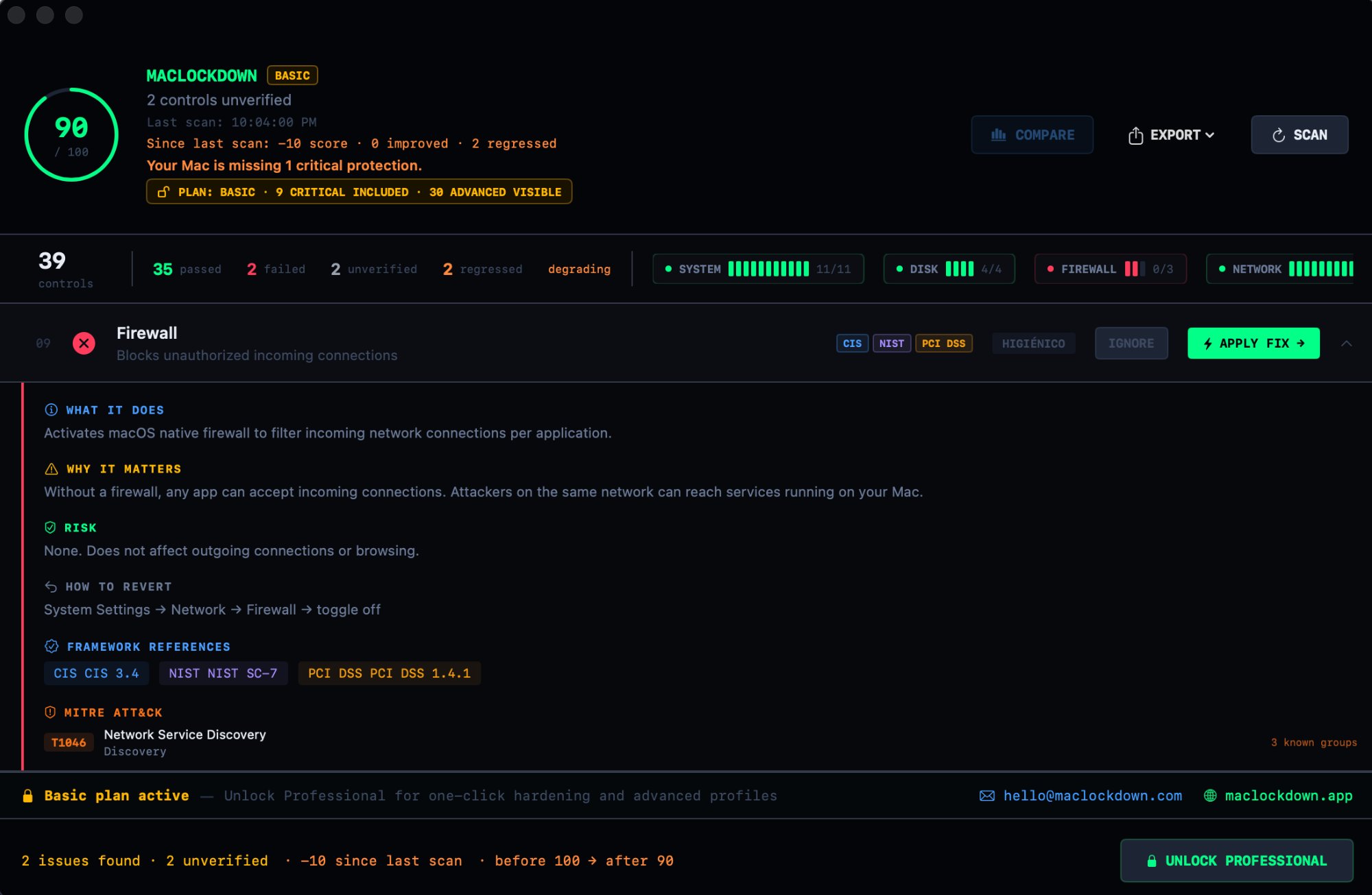Open the hello@maclockdown.com email link
The height and width of the screenshot is (895, 1372).
tap(1093, 796)
